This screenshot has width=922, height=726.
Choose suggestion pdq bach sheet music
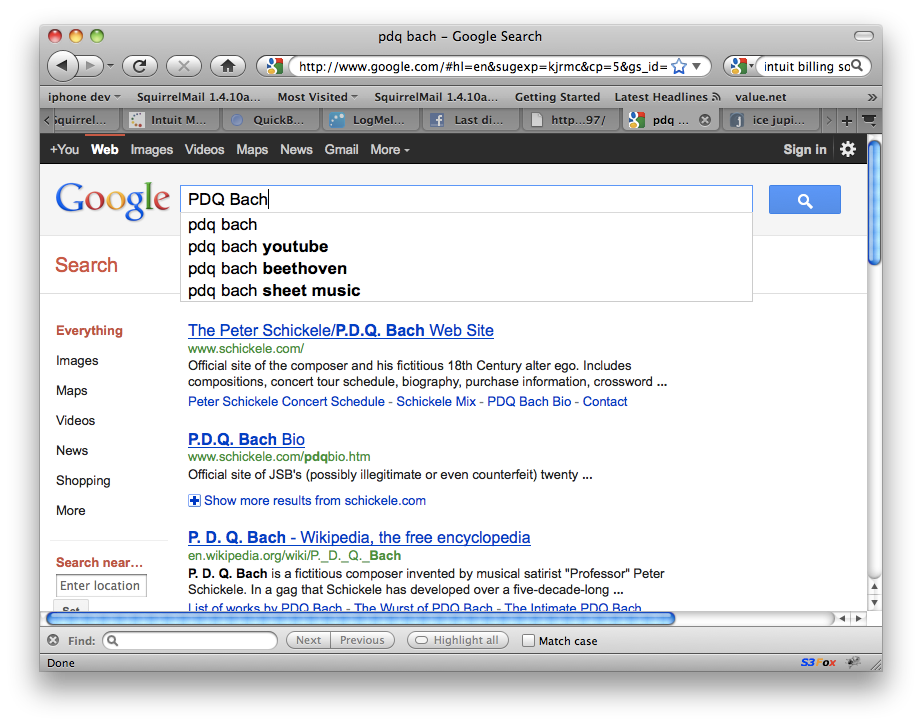tap(466, 290)
